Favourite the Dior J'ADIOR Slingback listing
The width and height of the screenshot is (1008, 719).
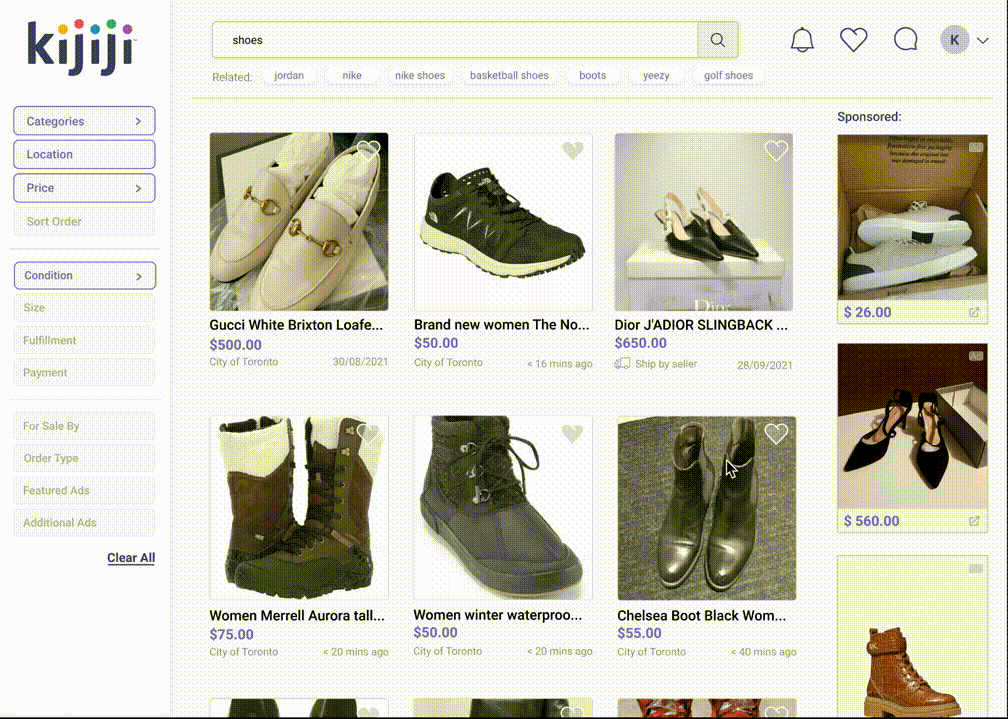click(776, 151)
